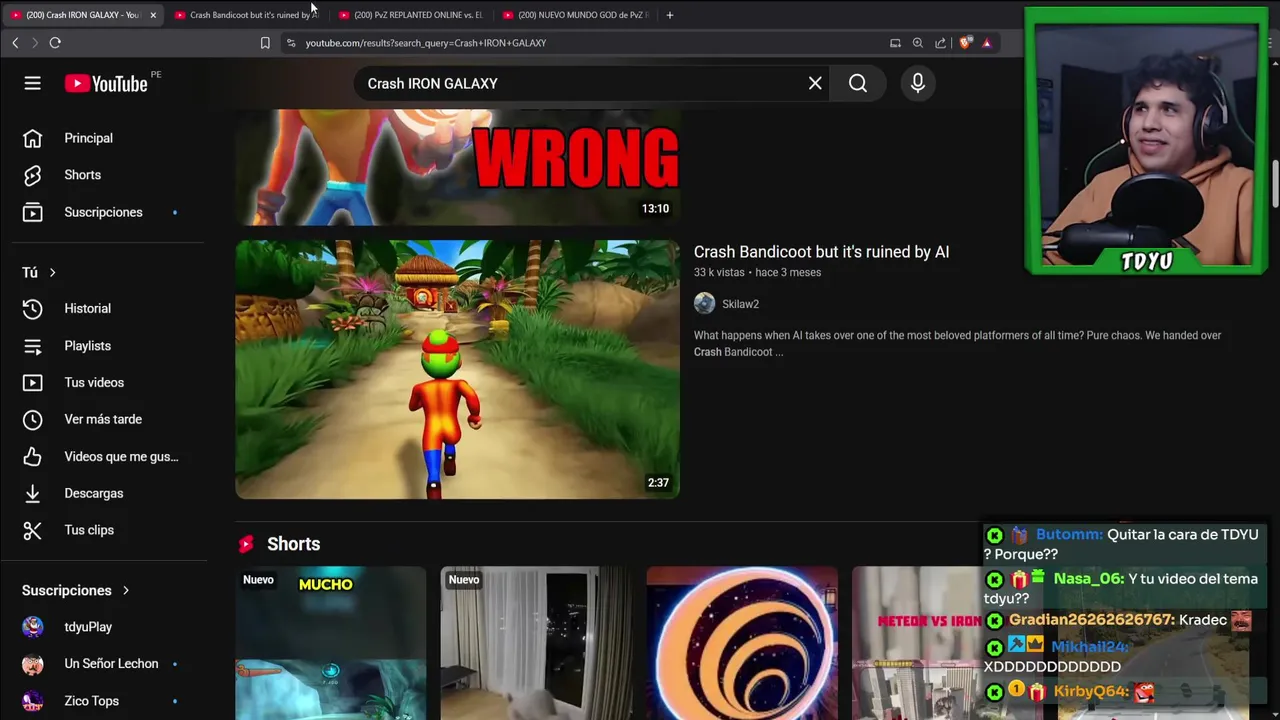This screenshot has width=1280, height=720.
Task: Start voice search with the microphone
Action: coord(918,84)
